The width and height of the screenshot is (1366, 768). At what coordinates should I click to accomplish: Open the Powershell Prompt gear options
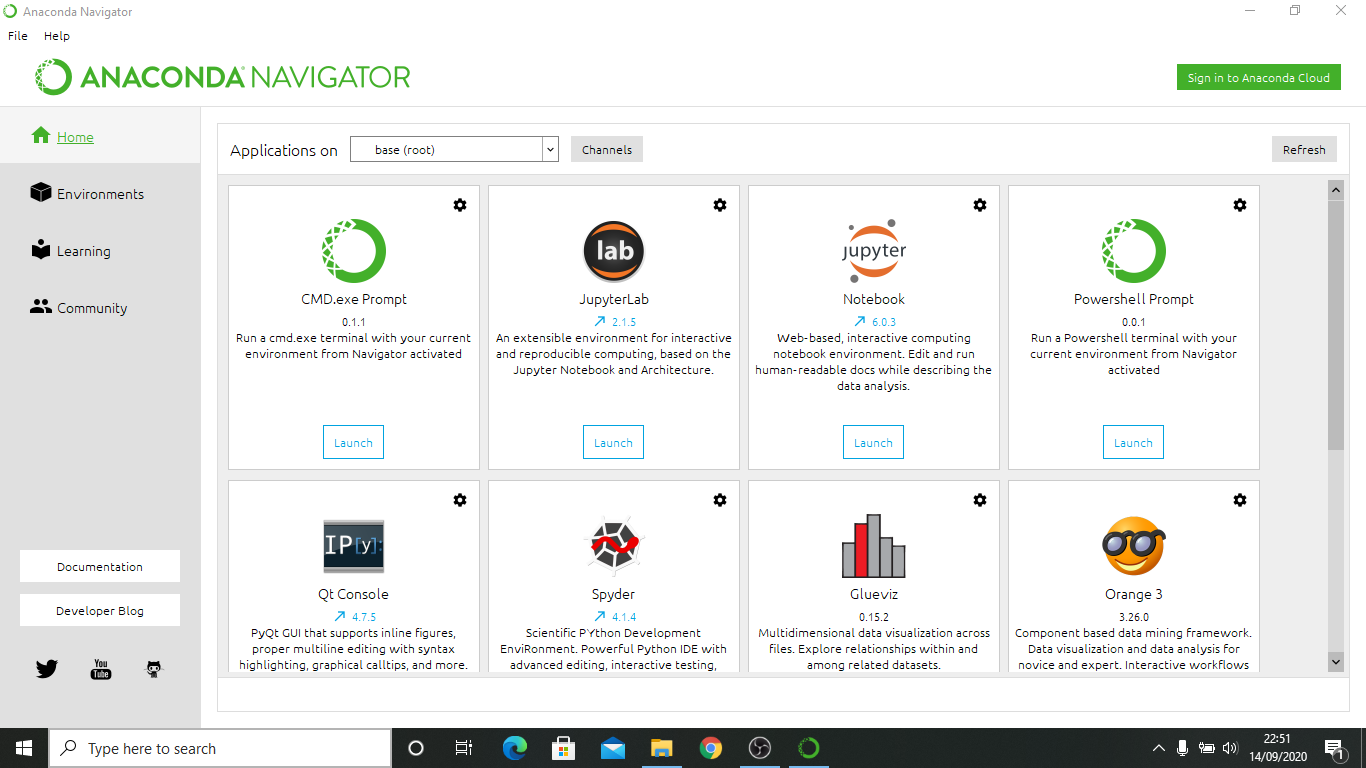pyautogui.click(x=1240, y=205)
